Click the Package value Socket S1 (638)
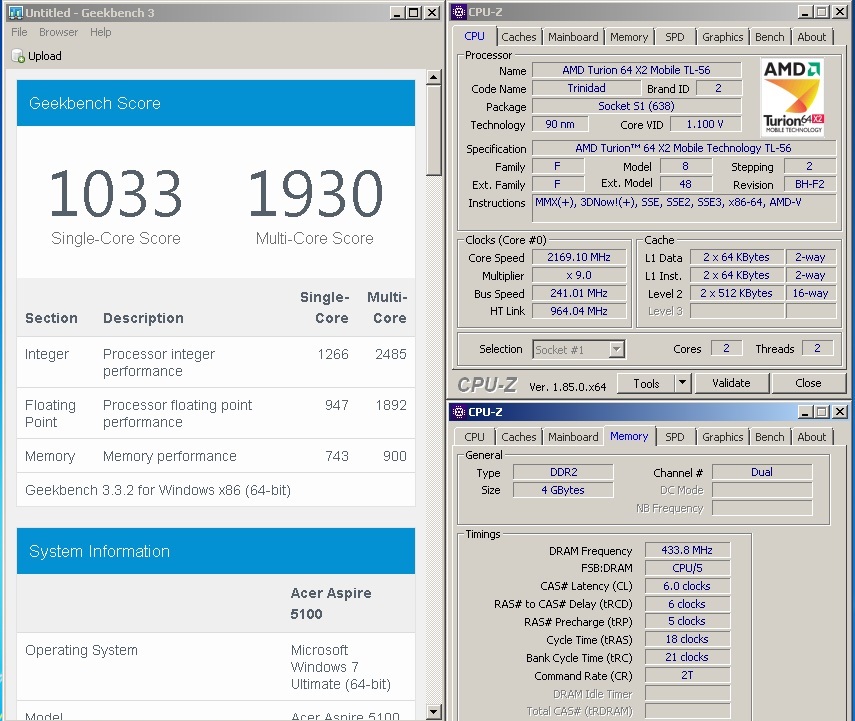The image size is (855, 721). [636, 106]
